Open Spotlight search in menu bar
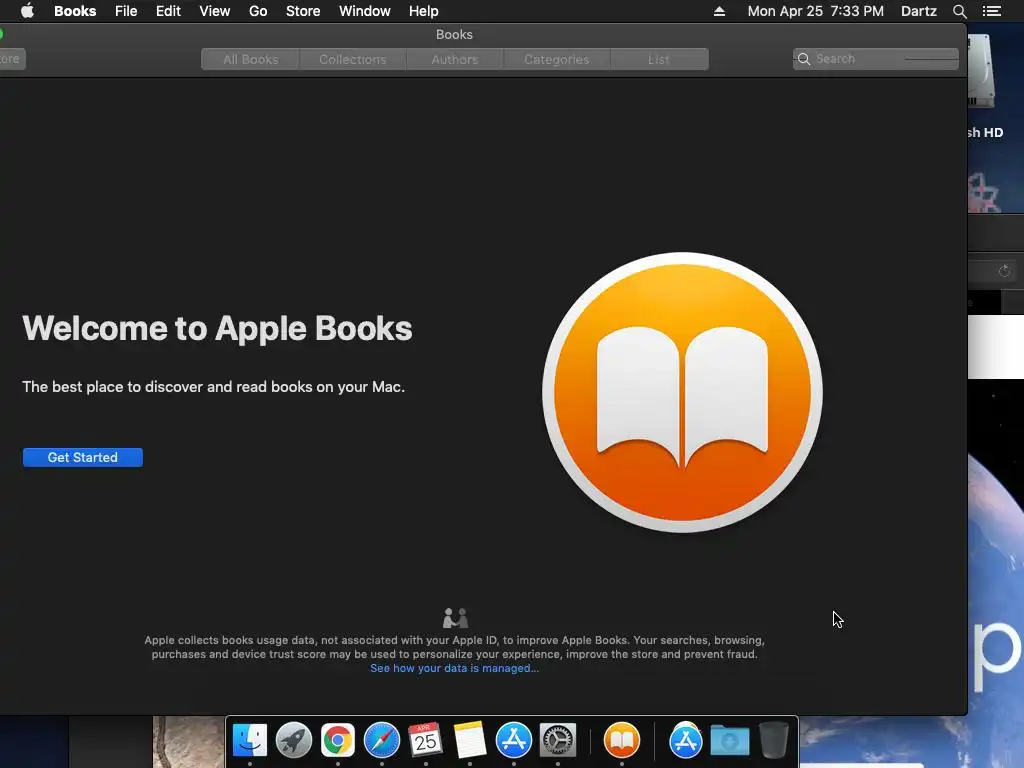 (959, 11)
